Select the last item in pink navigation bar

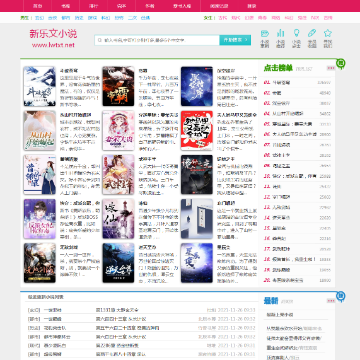click(x=252, y=6)
